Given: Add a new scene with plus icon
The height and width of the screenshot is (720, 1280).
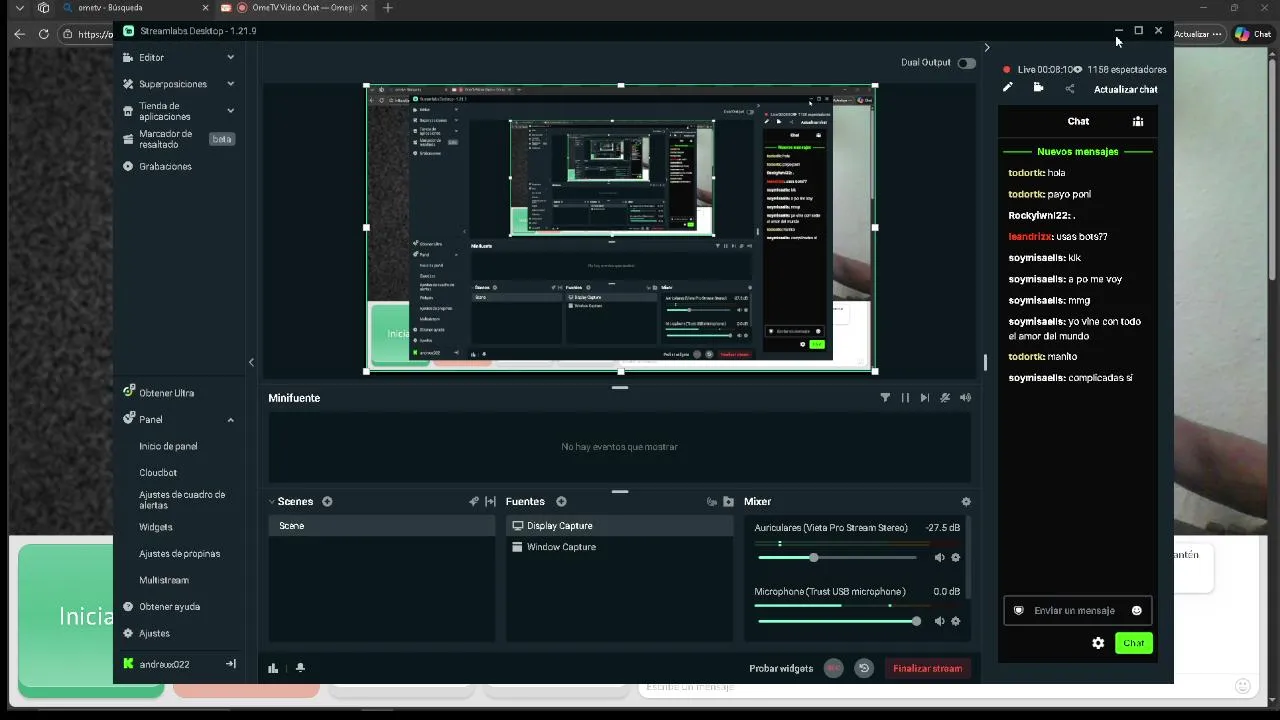Looking at the screenshot, I should [327, 502].
